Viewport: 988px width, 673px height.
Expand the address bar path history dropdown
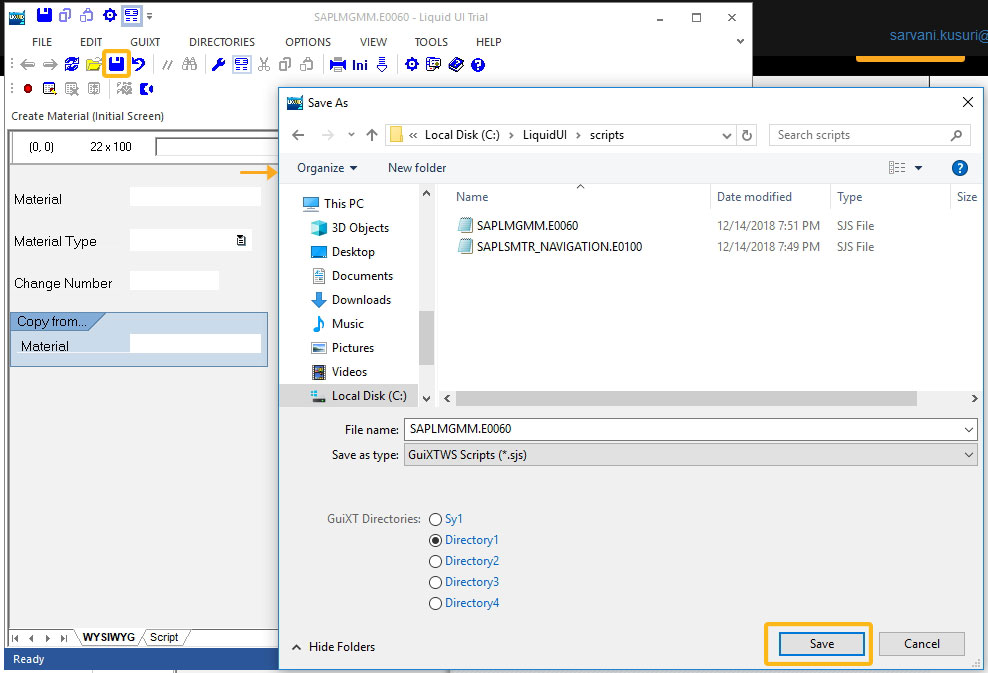[727, 135]
